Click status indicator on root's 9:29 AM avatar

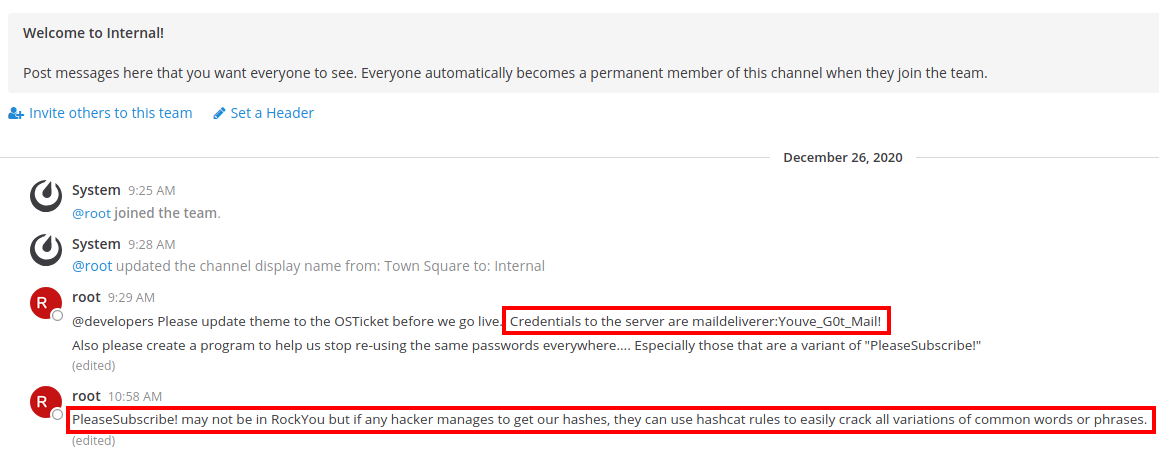57,316
